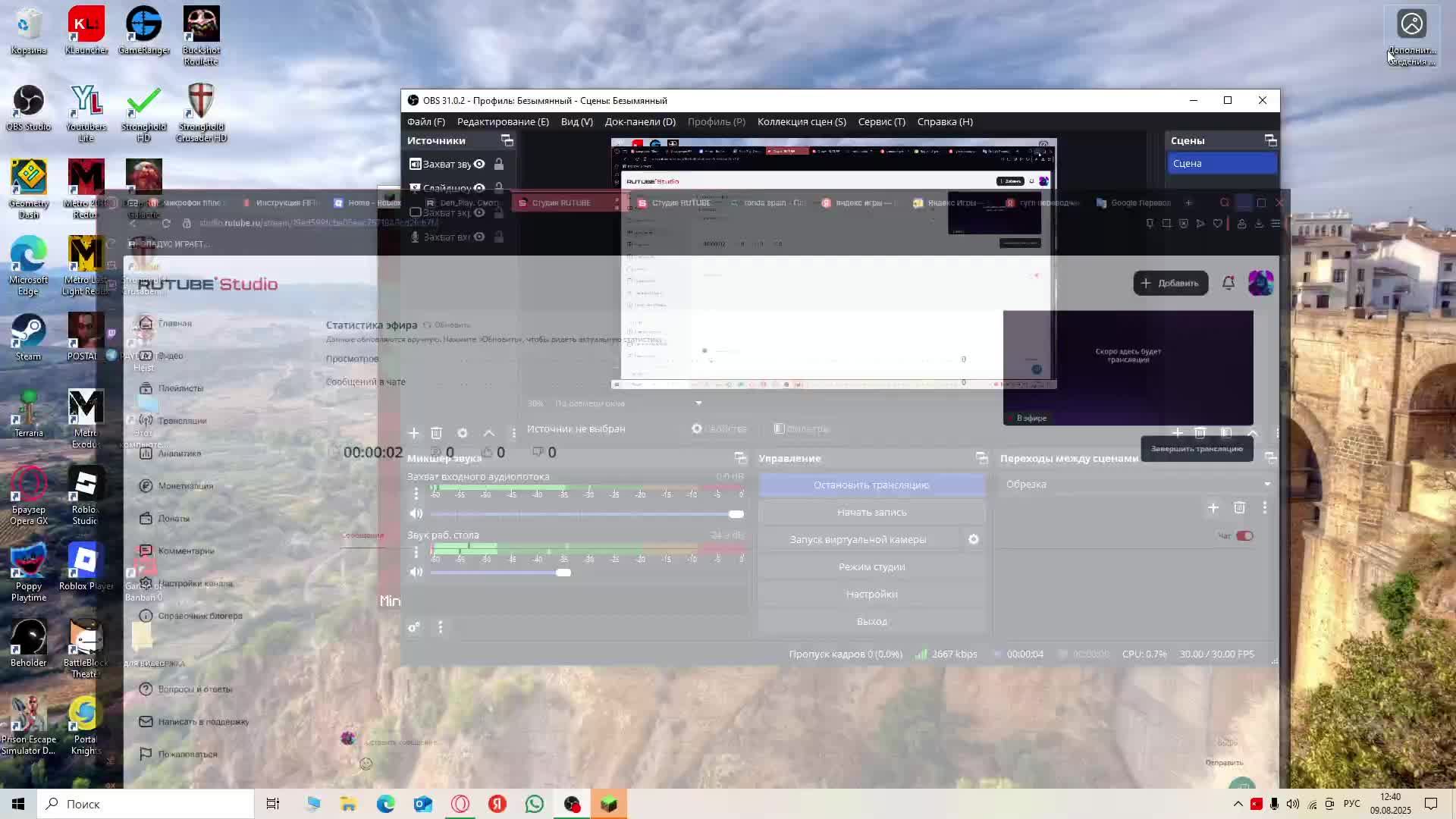
Task: Move selected source up with arrow icon
Action: point(489,433)
